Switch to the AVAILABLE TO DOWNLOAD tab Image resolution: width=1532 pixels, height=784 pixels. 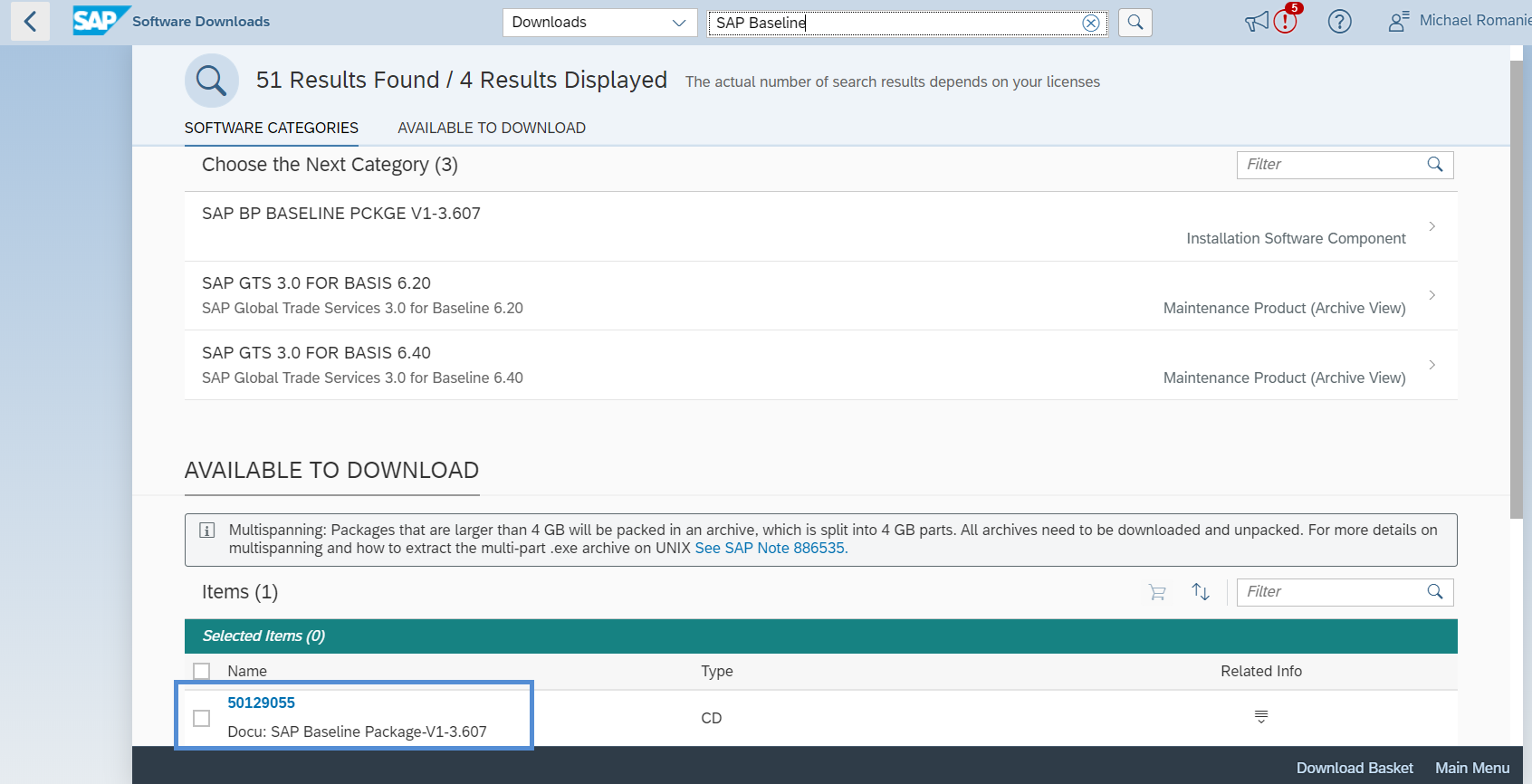[492, 128]
